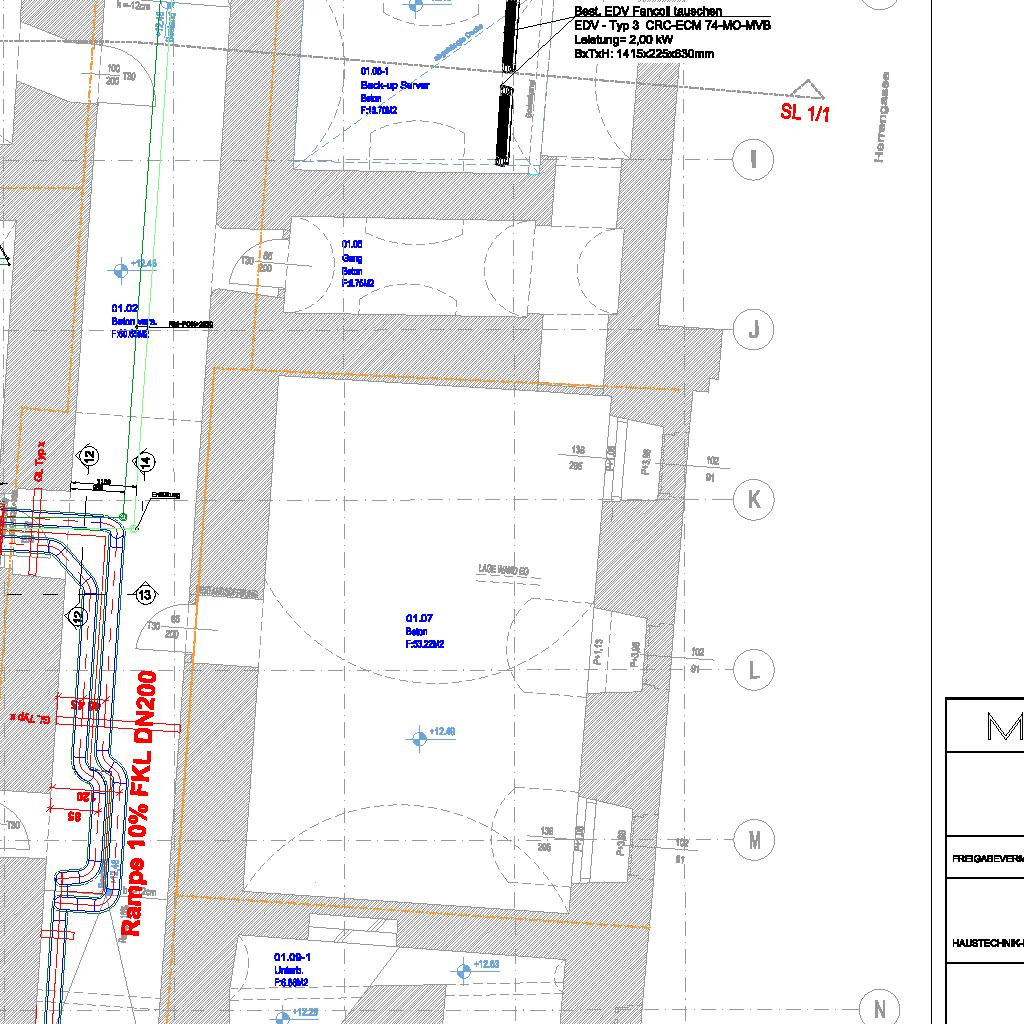Select the grid axis bubble J
This screenshot has width=1024, height=1024.
(x=753, y=329)
